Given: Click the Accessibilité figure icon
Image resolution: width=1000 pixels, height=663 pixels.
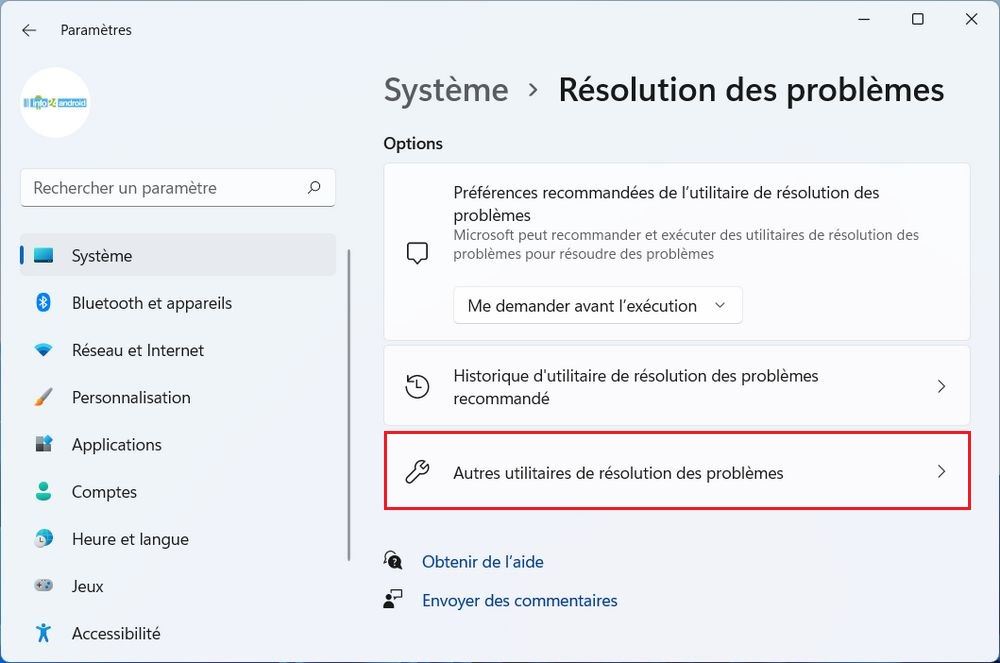Looking at the screenshot, I should coord(43,633).
